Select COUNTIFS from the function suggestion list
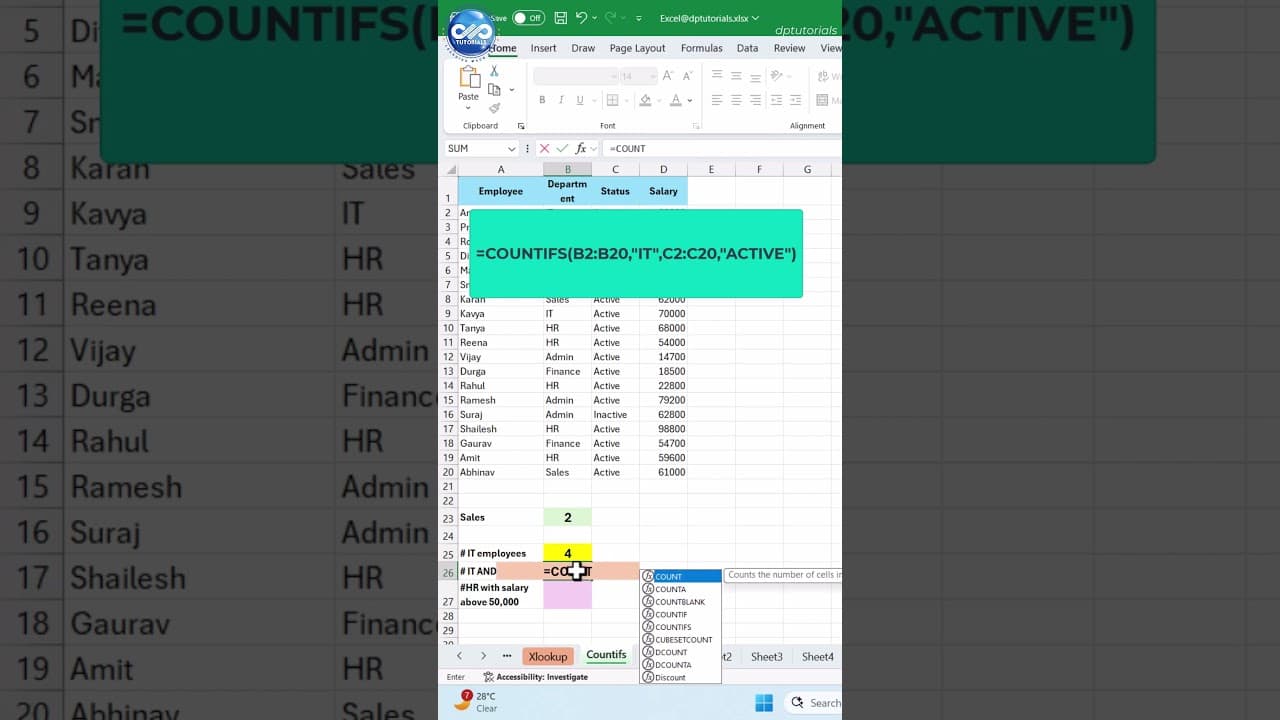The width and height of the screenshot is (1280, 720). pos(673,626)
